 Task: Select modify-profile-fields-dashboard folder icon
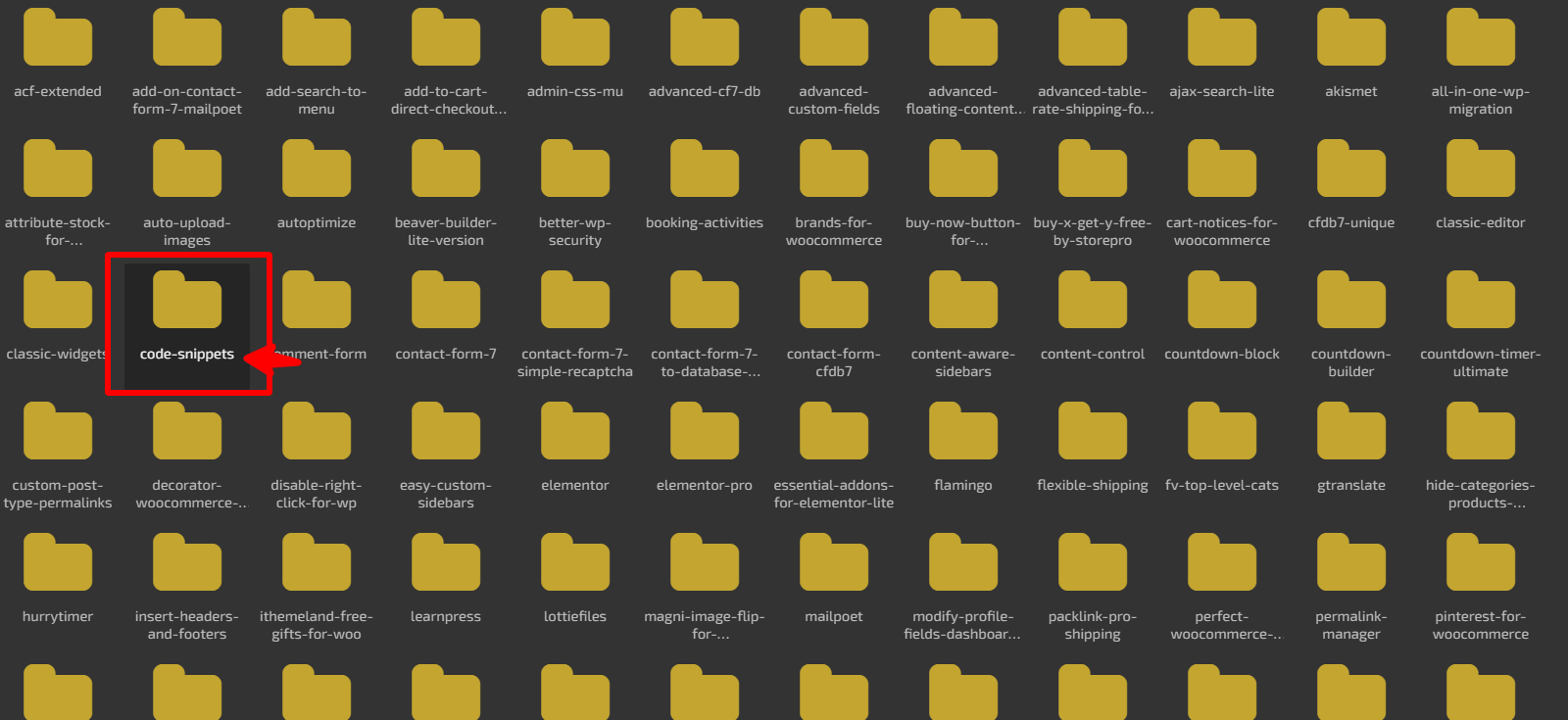coord(963,562)
